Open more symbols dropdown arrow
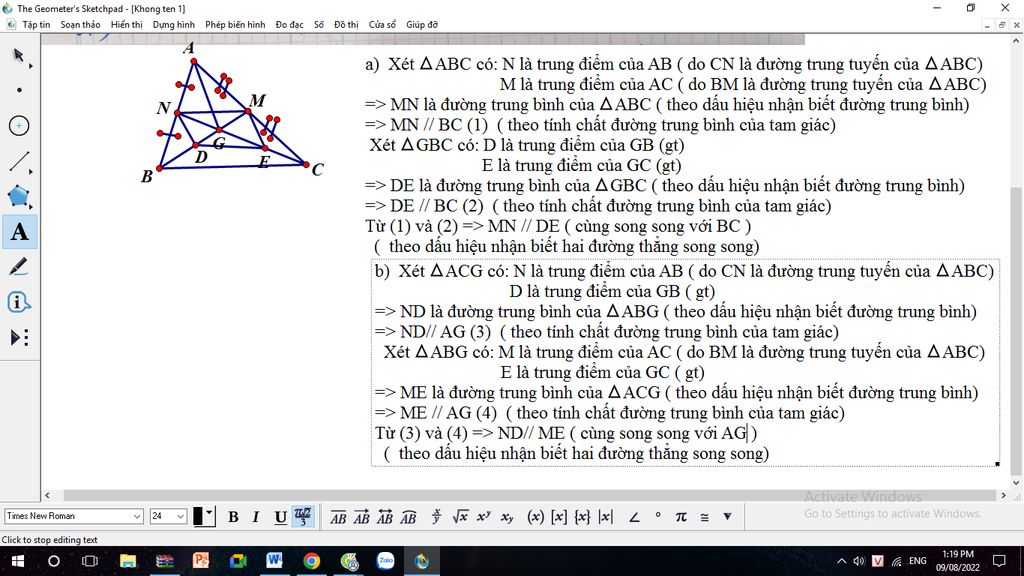The height and width of the screenshot is (576, 1024). point(728,517)
